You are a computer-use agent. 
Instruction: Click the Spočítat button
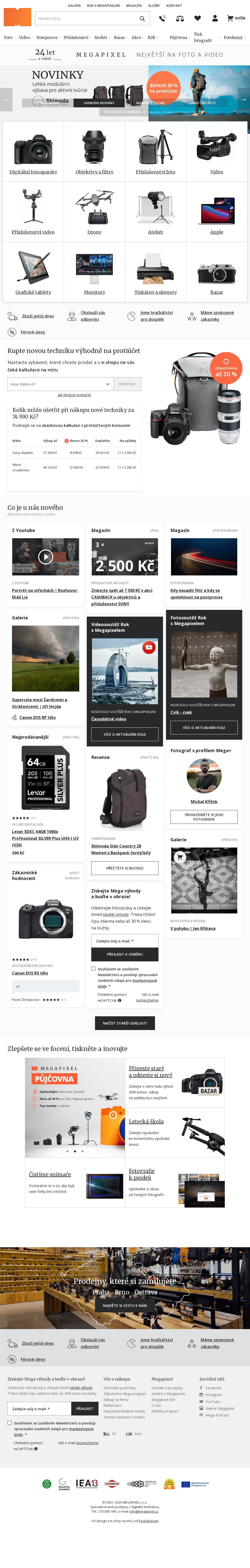pyautogui.click(x=127, y=384)
